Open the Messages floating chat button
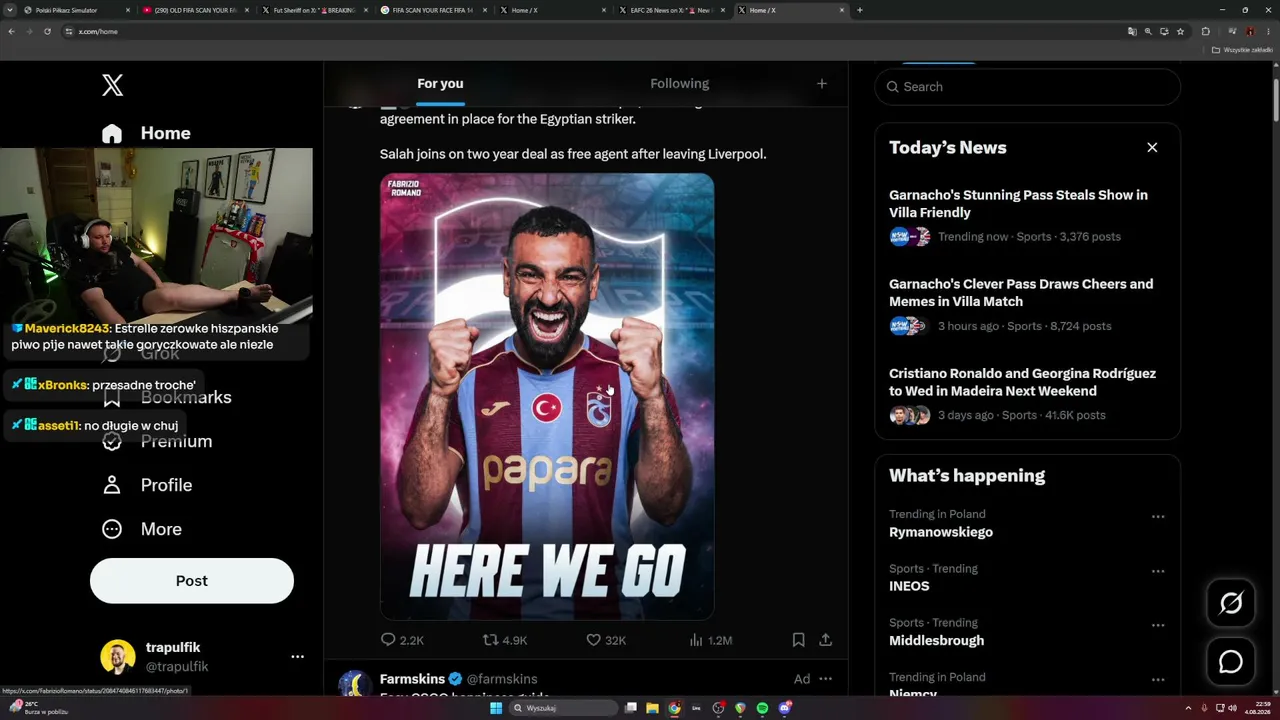 tap(1231, 662)
